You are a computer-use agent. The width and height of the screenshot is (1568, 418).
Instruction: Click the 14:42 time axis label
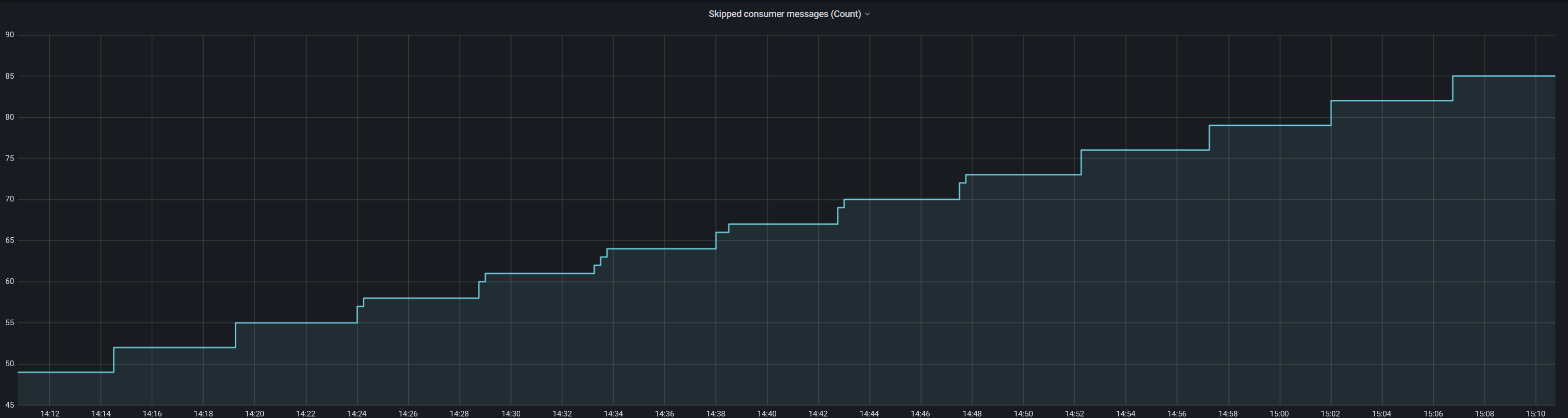[818, 414]
